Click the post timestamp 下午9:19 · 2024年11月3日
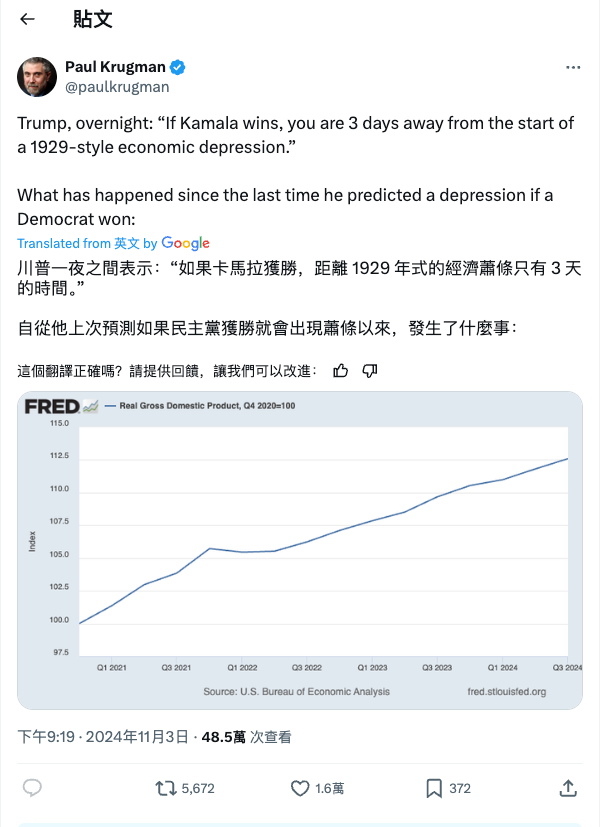The image size is (615, 827). coord(103,737)
